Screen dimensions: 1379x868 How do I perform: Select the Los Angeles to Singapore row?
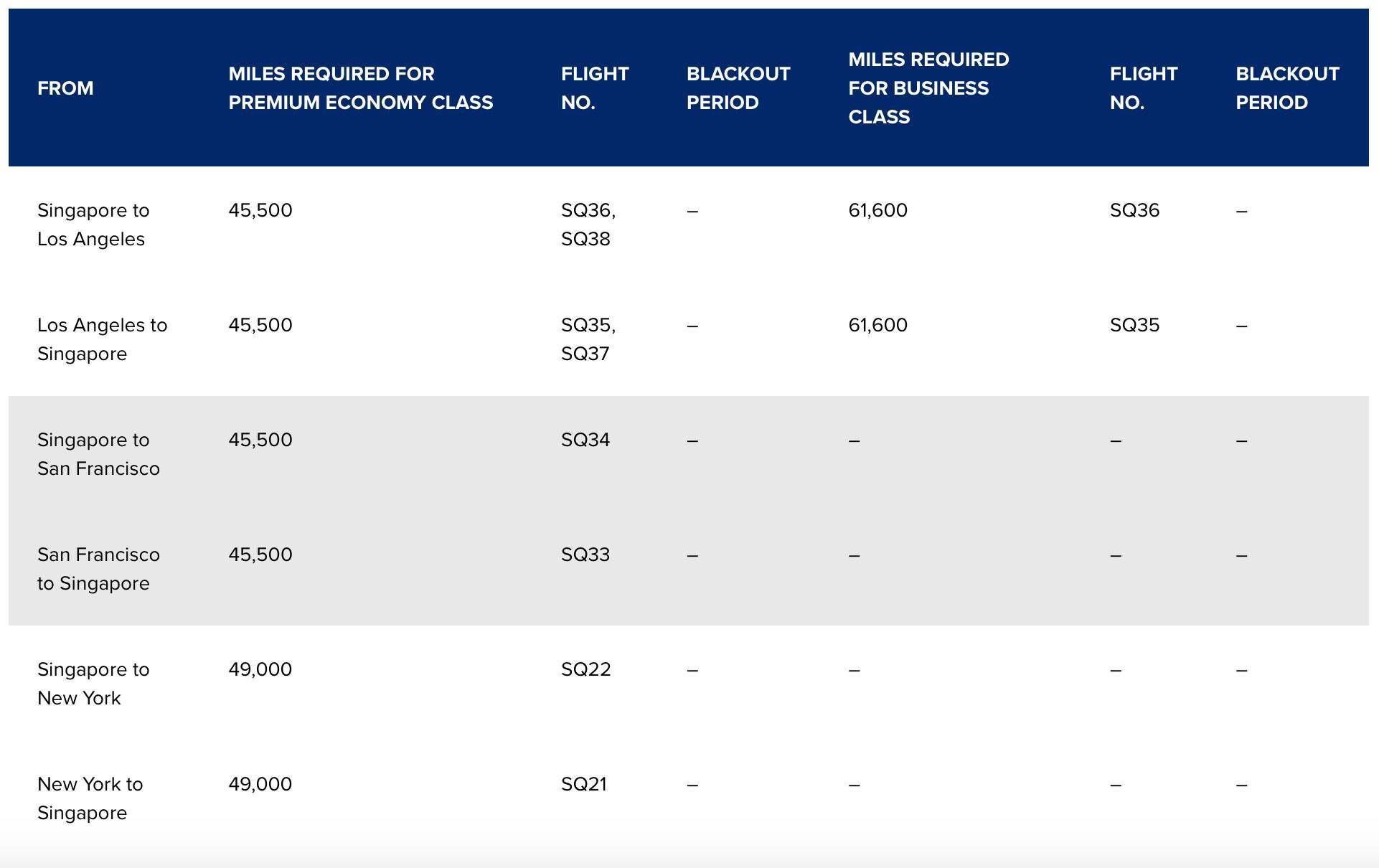coord(689,339)
